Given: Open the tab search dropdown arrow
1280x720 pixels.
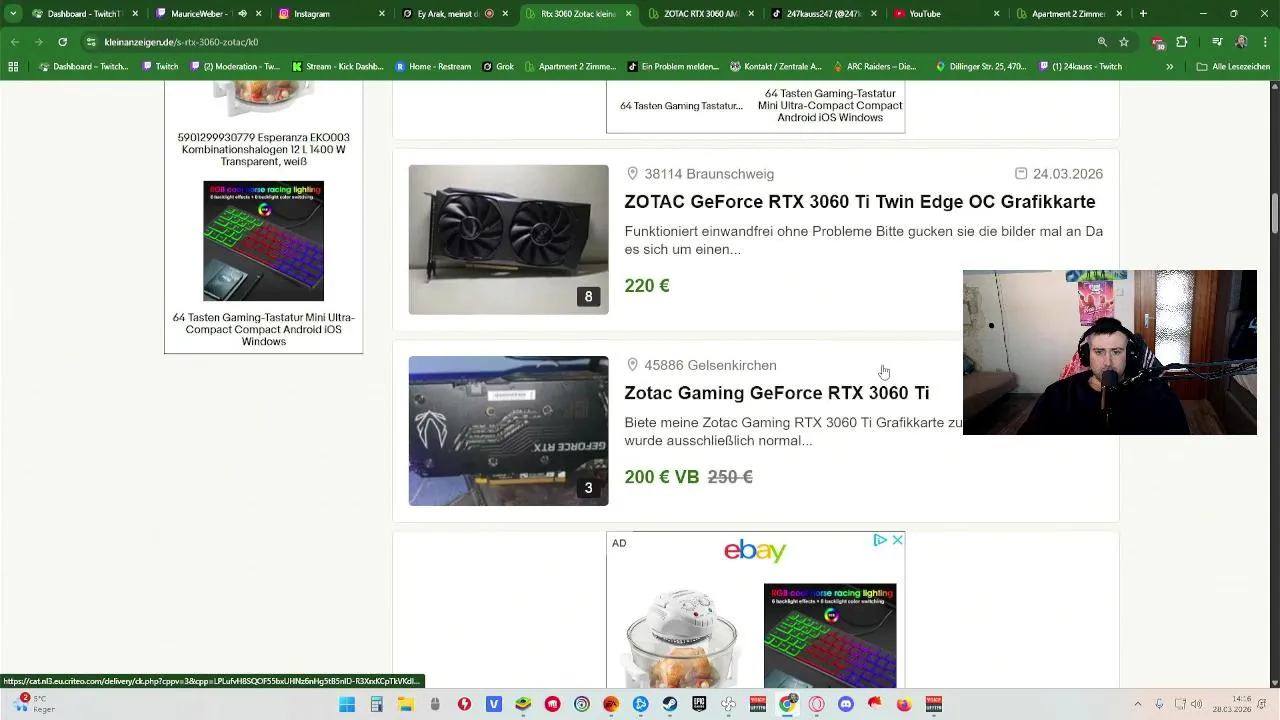Looking at the screenshot, I should (x=13, y=14).
